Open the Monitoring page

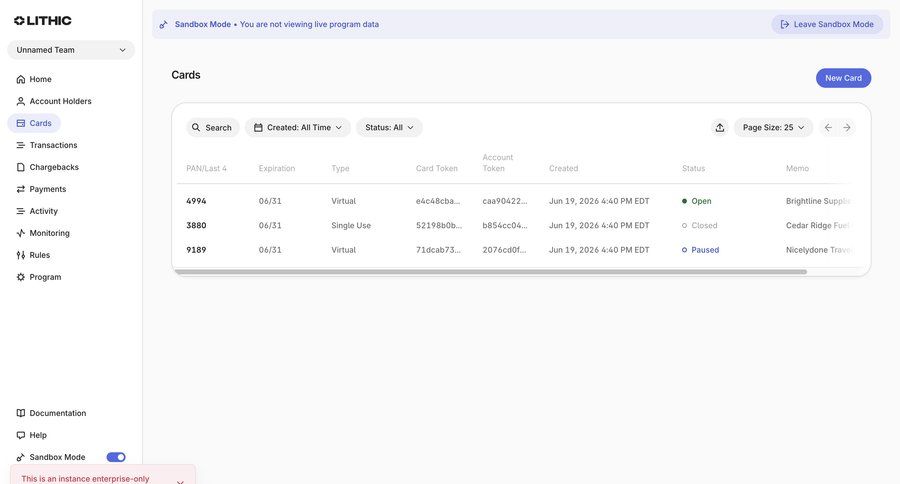43,233
